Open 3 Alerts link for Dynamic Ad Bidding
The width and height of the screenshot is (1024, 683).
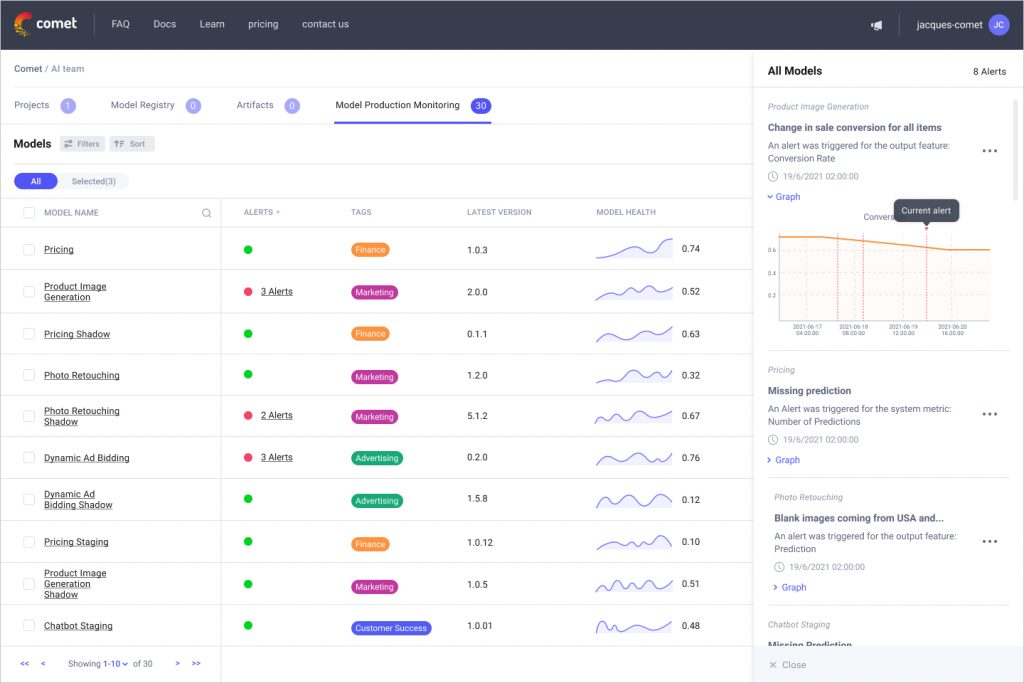(276, 458)
